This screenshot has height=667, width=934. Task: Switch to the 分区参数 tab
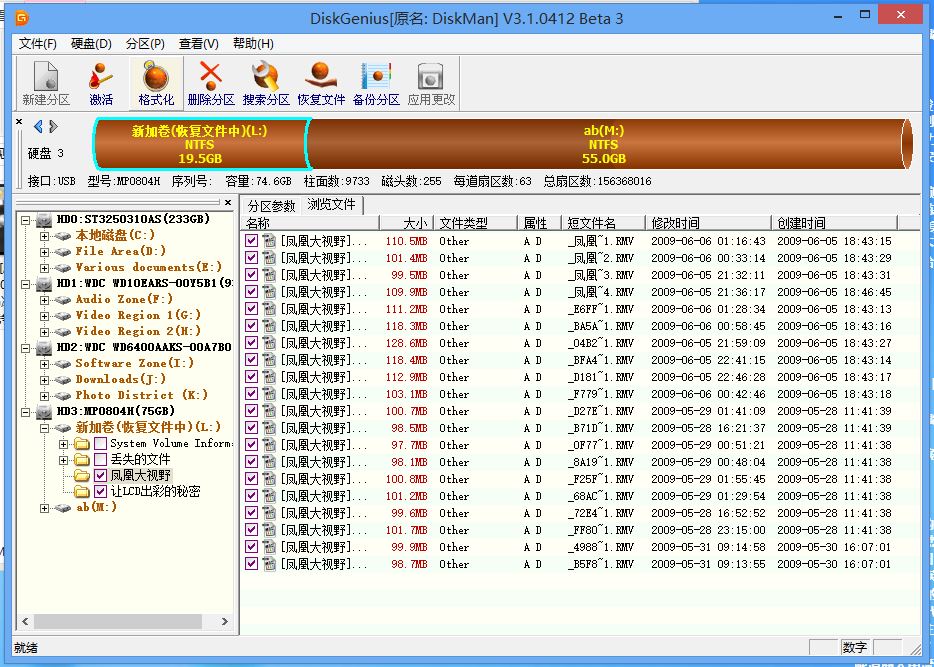click(272, 206)
